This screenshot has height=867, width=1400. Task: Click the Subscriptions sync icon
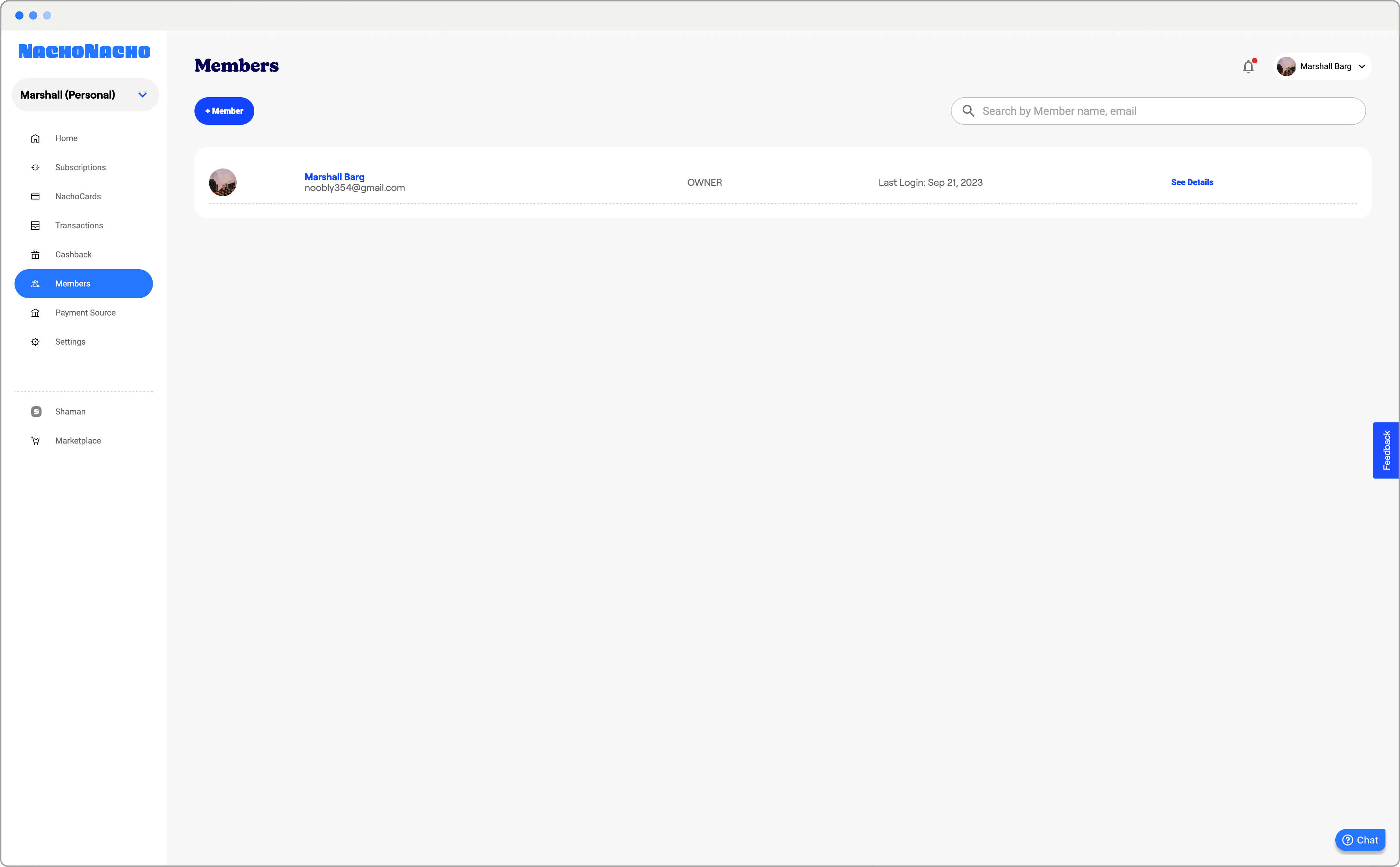pyautogui.click(x=35, y=167)
